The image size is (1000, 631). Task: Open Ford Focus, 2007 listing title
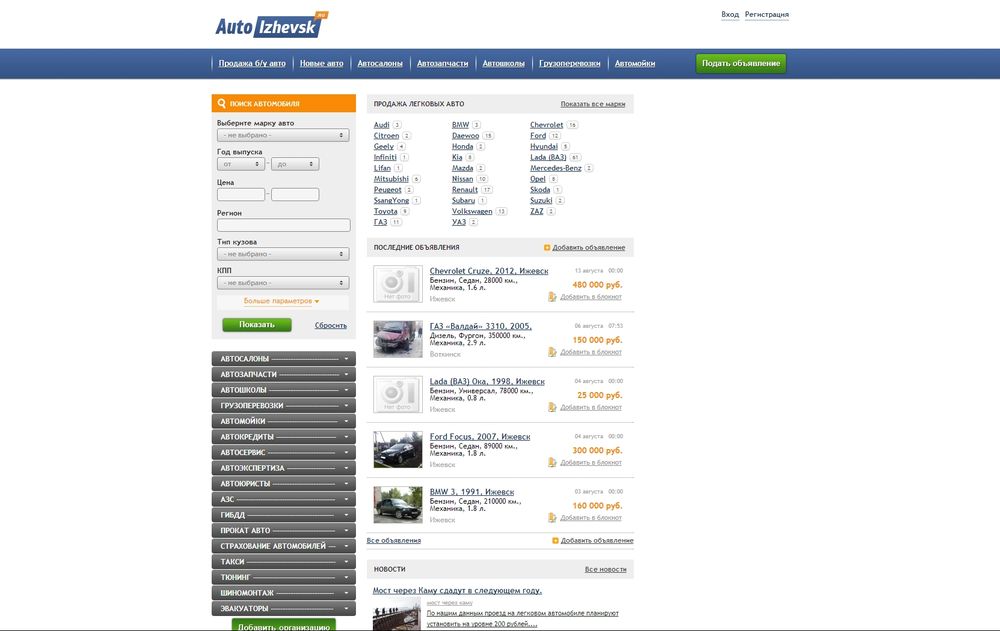[x=480, y=437]
